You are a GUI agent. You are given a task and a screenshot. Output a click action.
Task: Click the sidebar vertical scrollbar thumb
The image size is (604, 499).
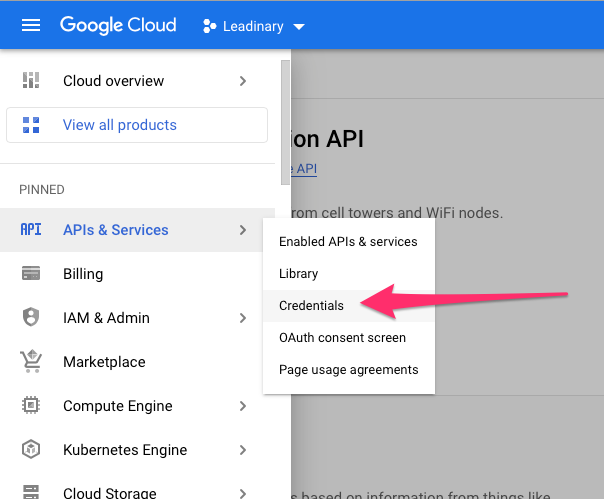point(285,123)
